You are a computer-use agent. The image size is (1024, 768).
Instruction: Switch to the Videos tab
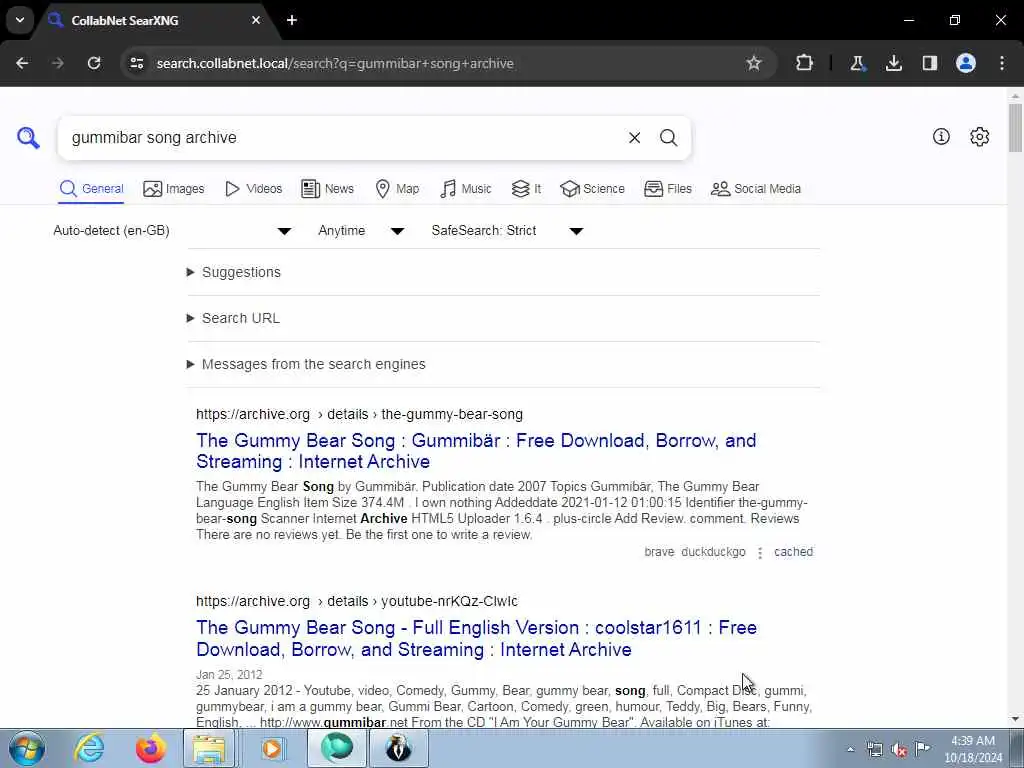[x=253, y=189]
